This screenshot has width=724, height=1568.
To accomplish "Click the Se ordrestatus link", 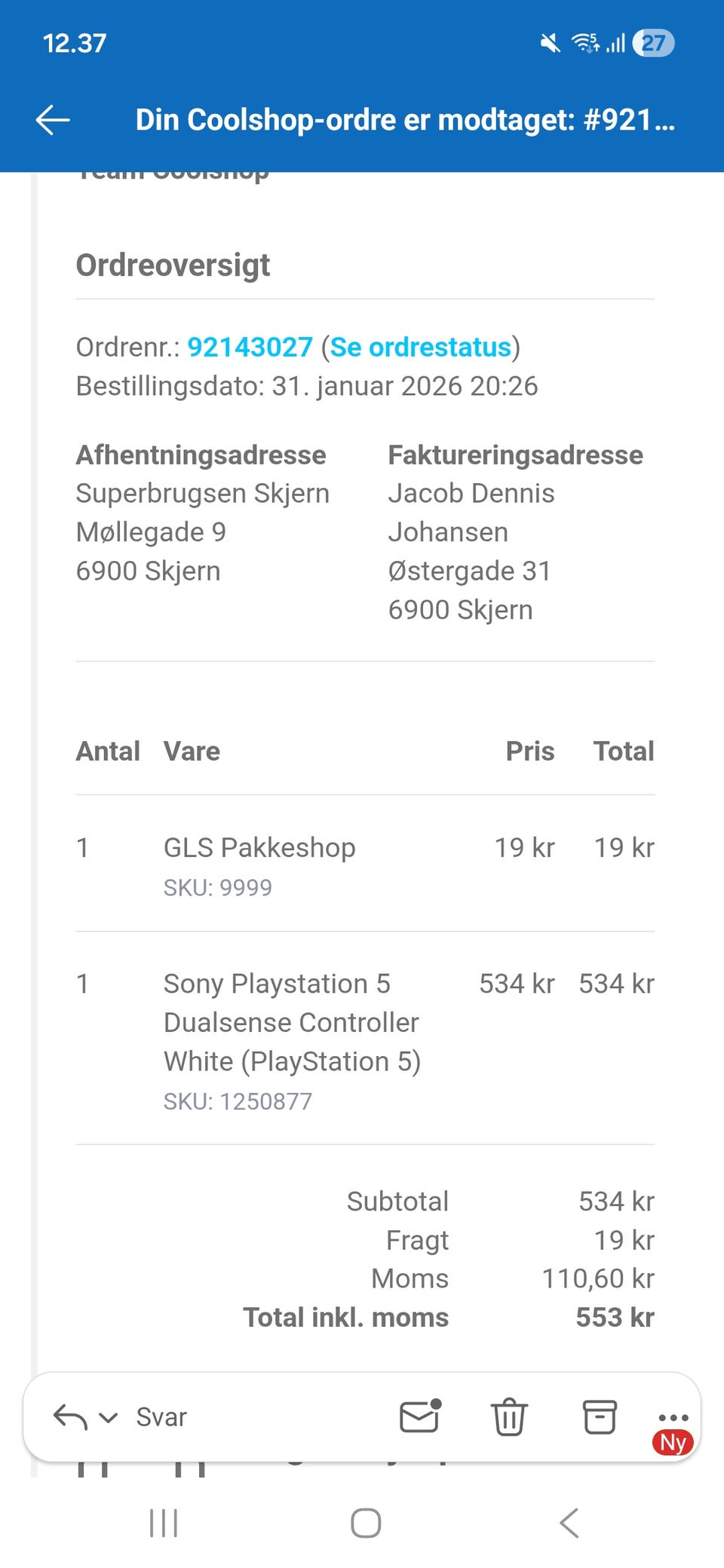I will point(421,347).
